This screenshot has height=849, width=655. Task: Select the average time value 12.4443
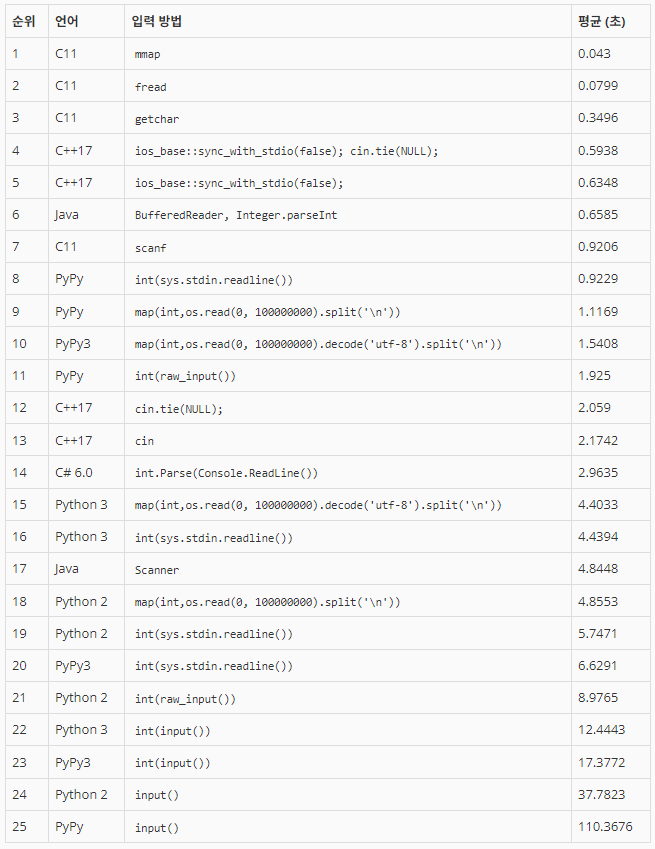tap(601, 730)
